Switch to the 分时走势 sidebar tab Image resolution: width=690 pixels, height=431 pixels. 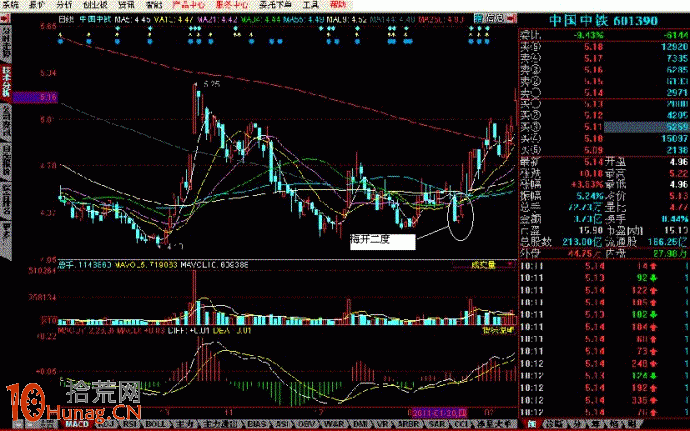click(5, 44)
